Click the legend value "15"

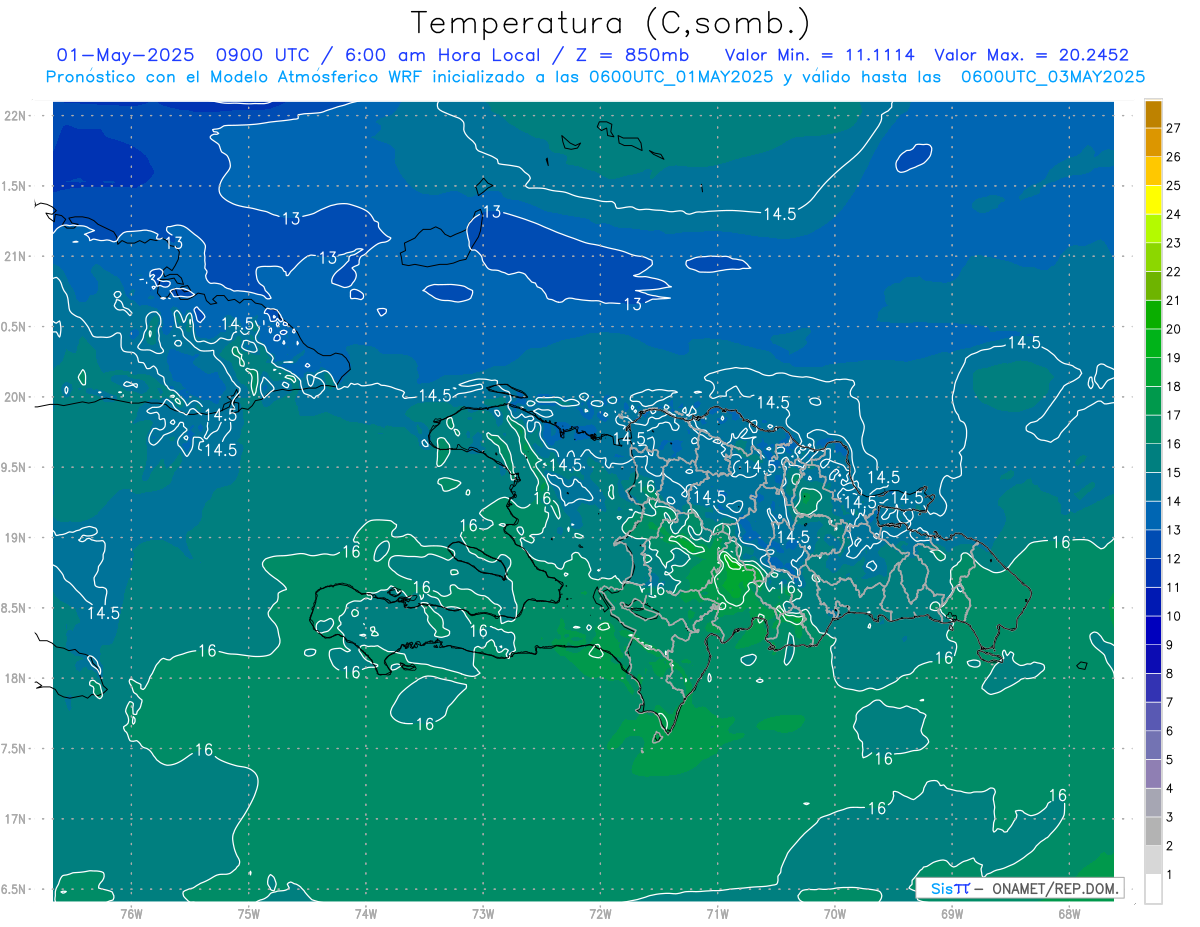[1174, 472]
